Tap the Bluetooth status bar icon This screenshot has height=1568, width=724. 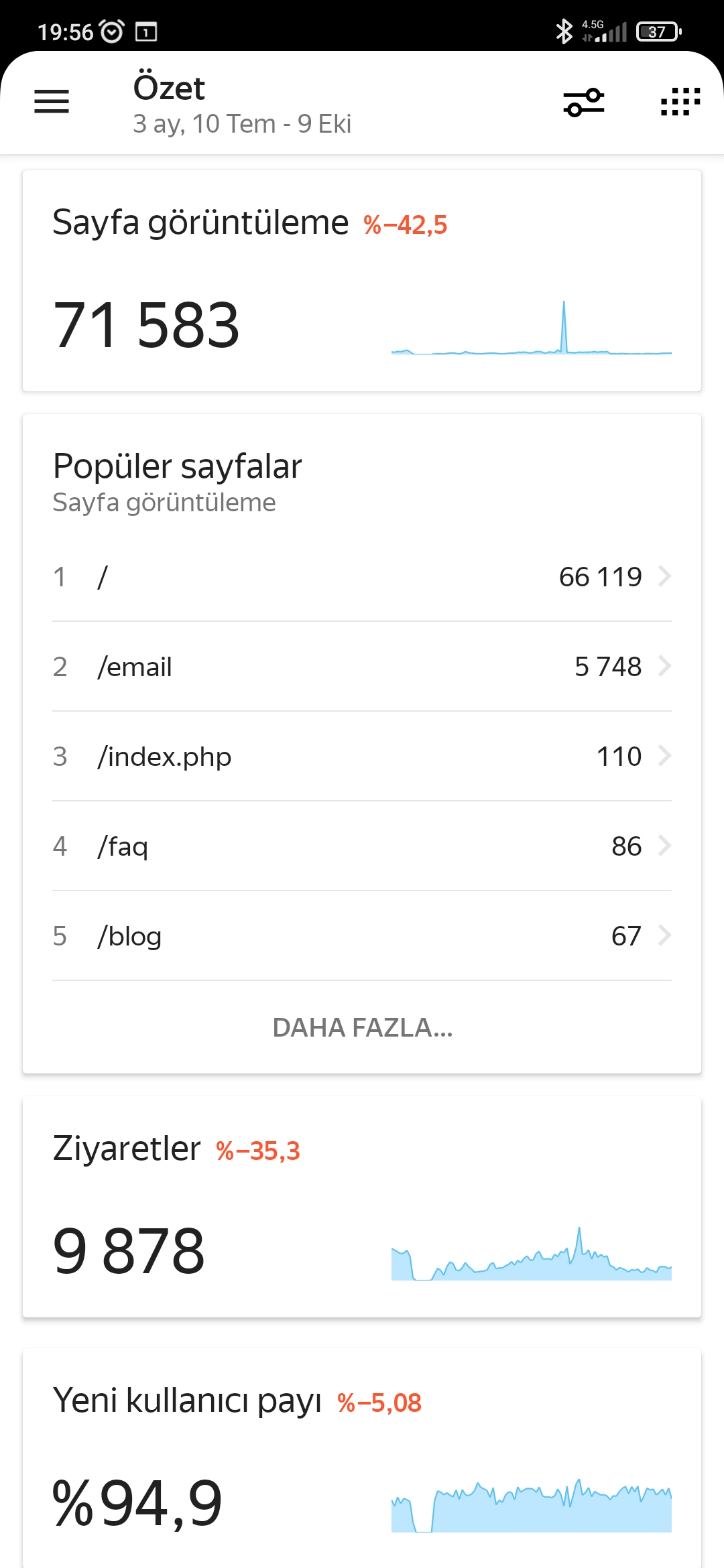click(x=564, y=31)
